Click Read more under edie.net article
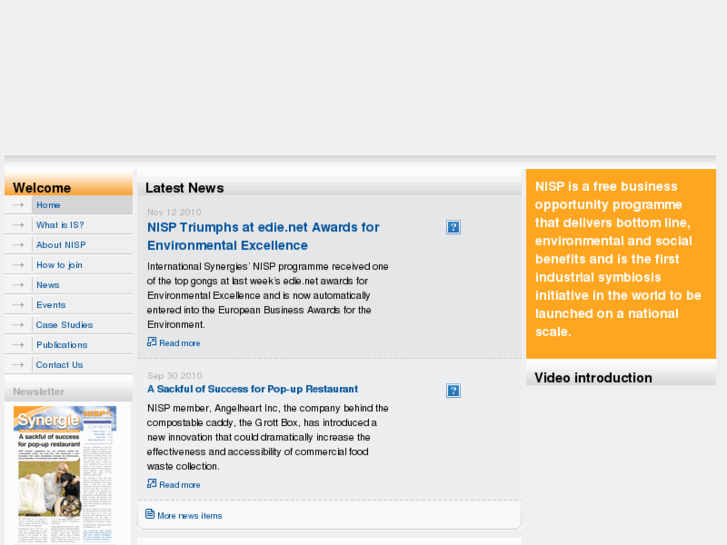The height and width of the screenshot is (545, 727). (x=179, y=343)
